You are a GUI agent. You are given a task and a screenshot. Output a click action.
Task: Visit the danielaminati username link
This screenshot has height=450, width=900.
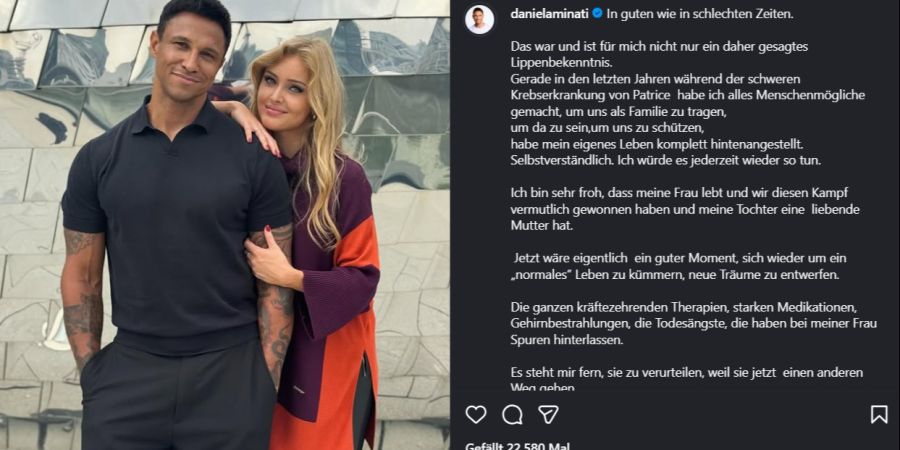point(549,14)
